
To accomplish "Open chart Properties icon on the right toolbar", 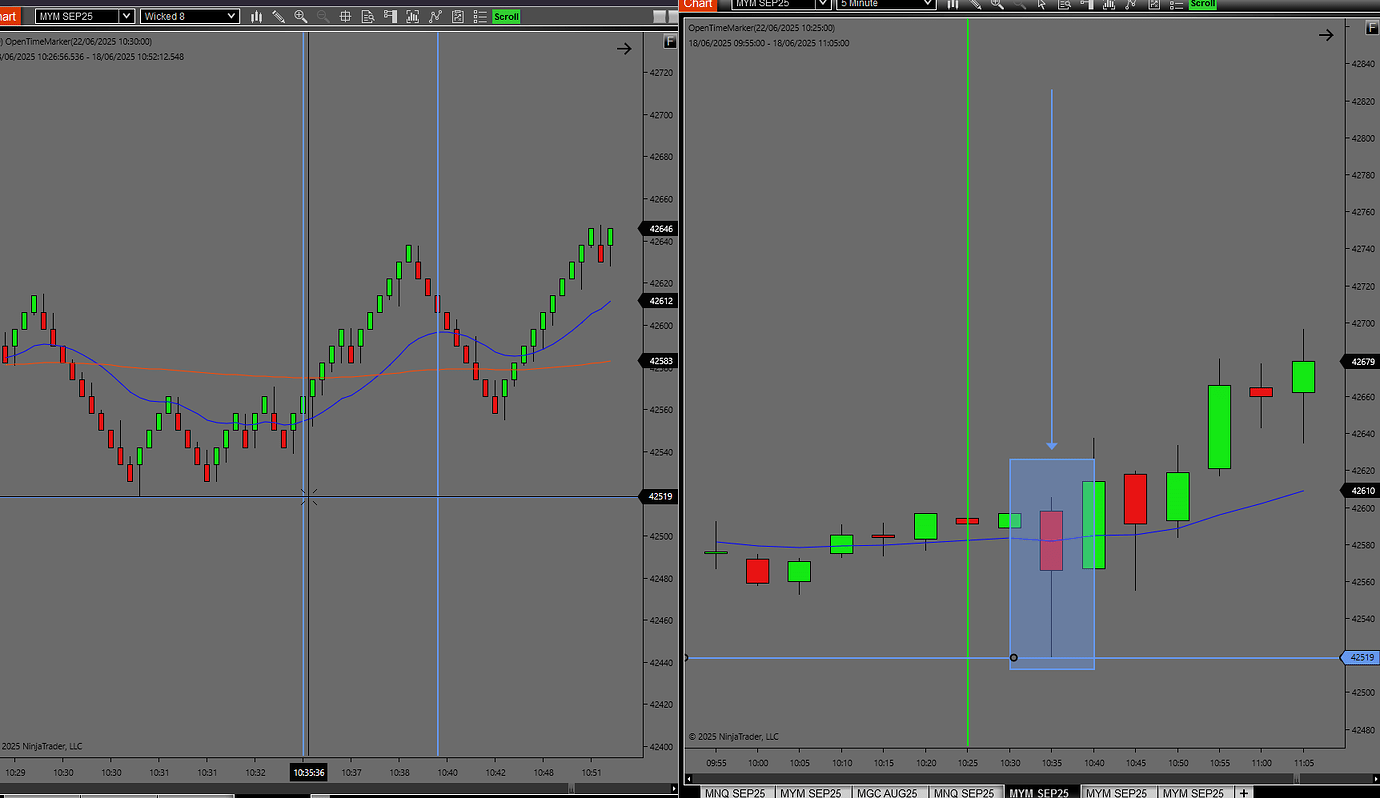I will click(x=1155, y=5).
